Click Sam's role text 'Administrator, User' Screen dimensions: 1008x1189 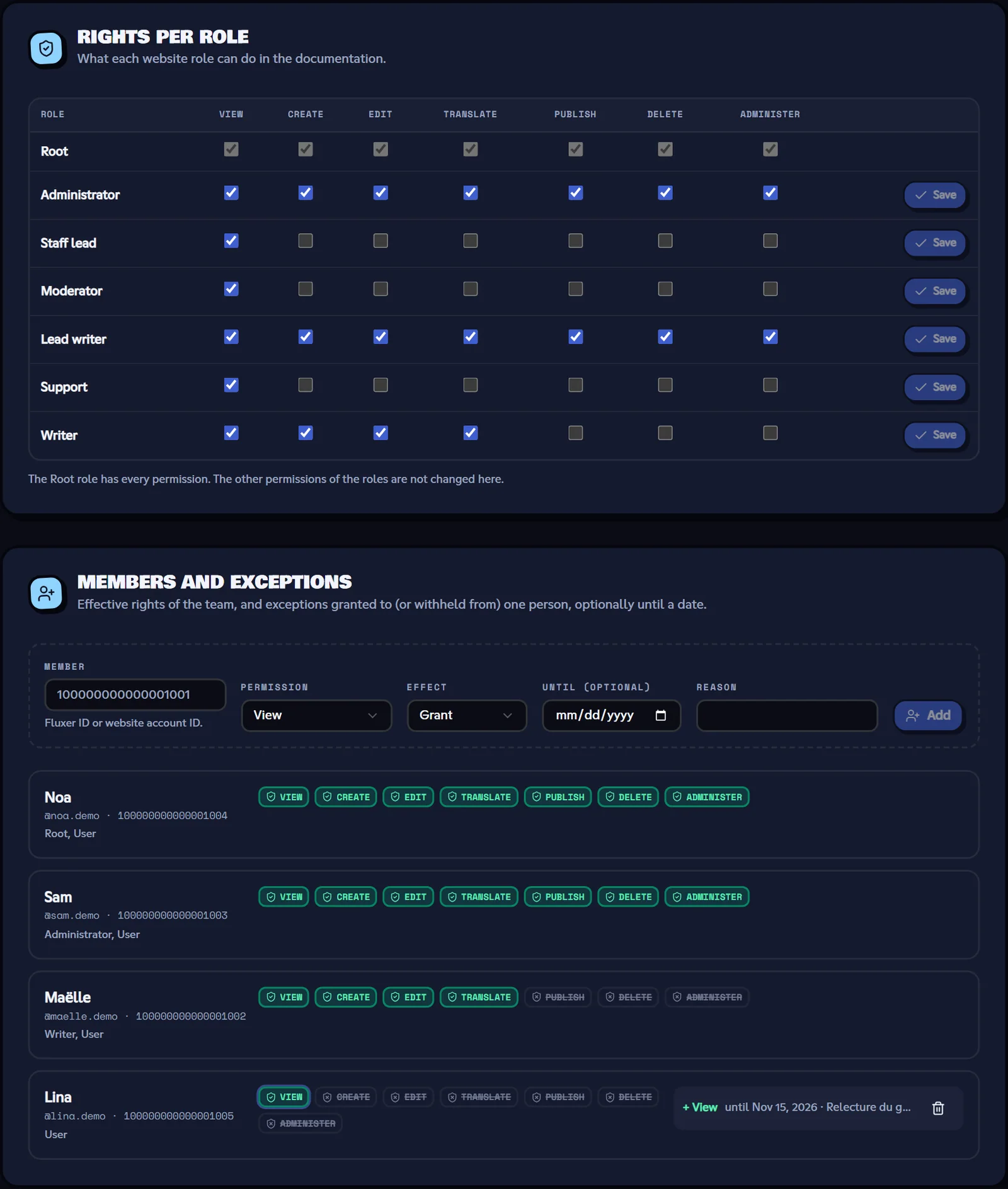click(x=92, y=934)
